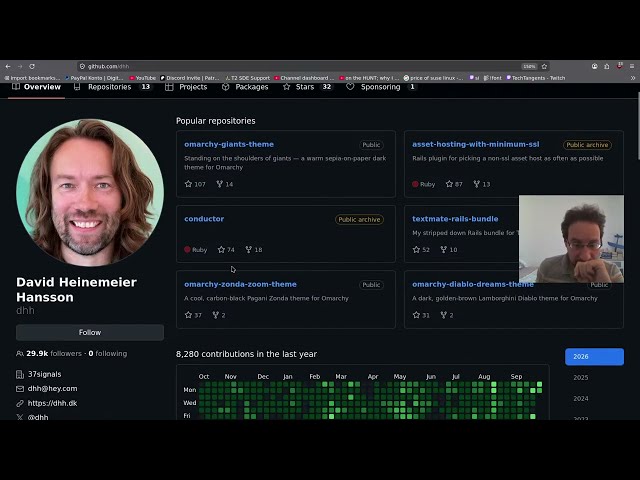Viewport: 640px width, 480px height.
Task: Click the '8,280 contributions in the last year' heading
Action: tap(246, 354)
